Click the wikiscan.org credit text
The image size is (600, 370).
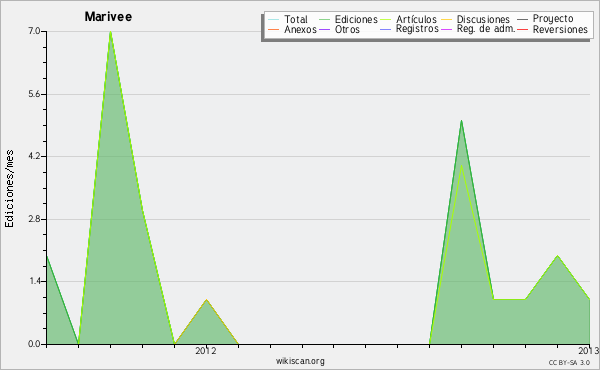point(300,361)
